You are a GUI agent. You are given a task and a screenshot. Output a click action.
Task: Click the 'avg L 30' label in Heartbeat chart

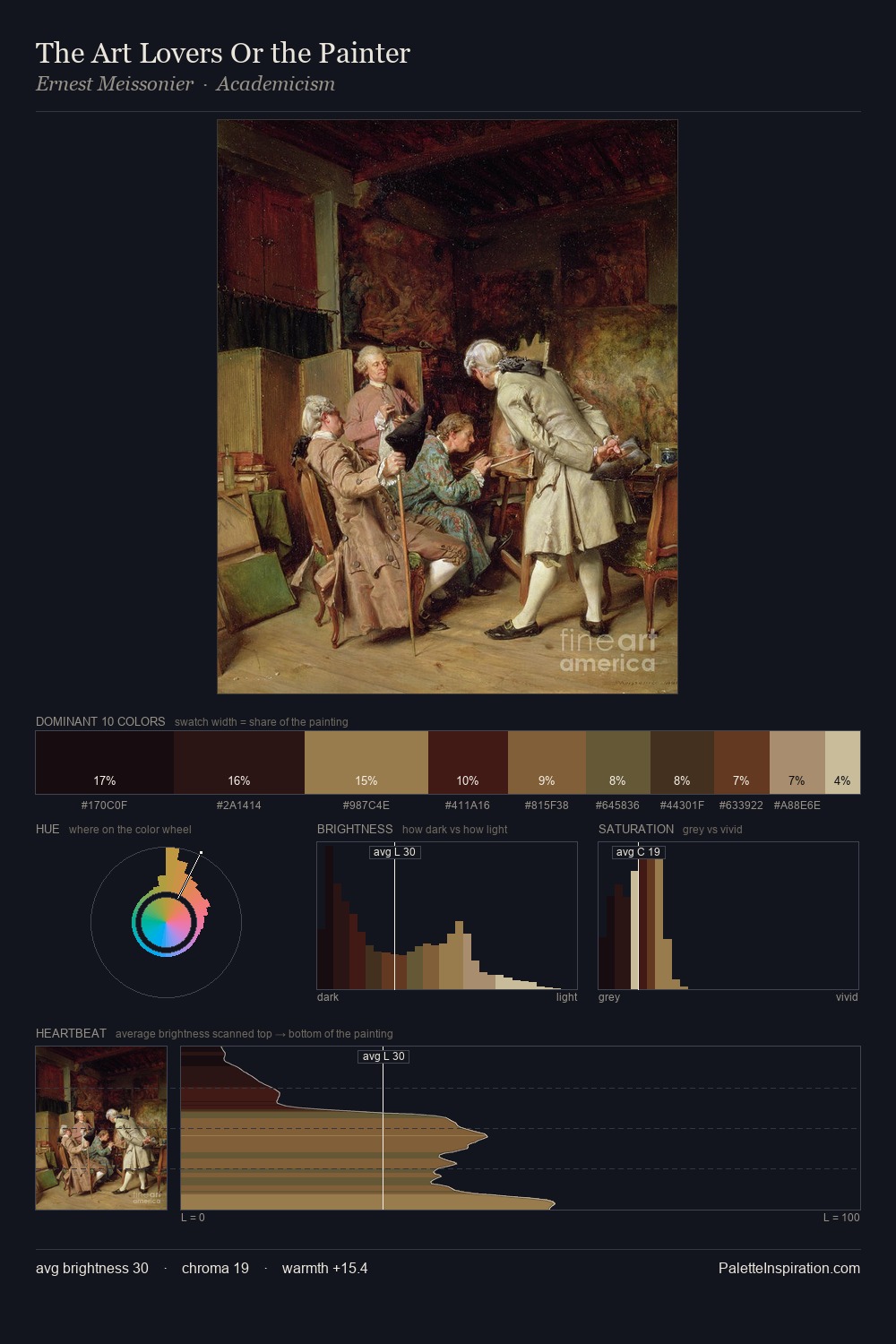point(383,1056)
